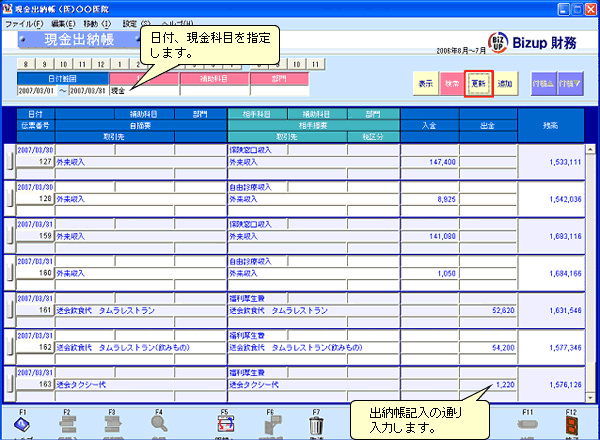Viewport: 600px width, 440px height.
Task: Click deposit amount 147,400
Action: click(x=442, y=162)
